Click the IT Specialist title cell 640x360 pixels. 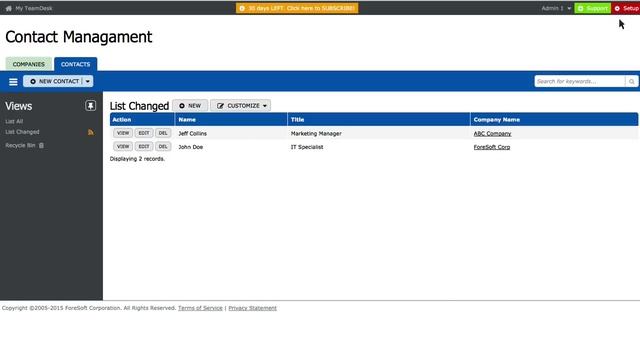coord(307,147)
